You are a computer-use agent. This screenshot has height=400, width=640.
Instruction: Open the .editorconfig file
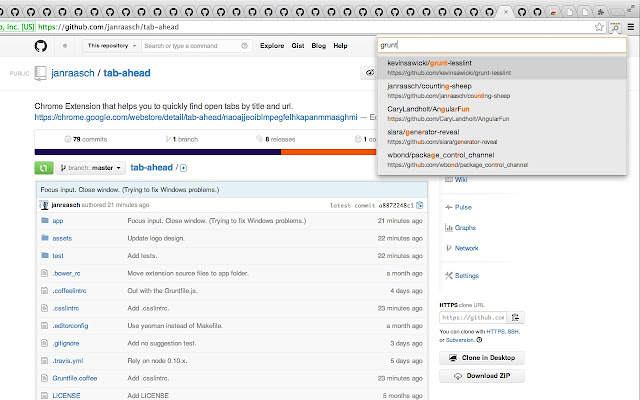(70, 326)
